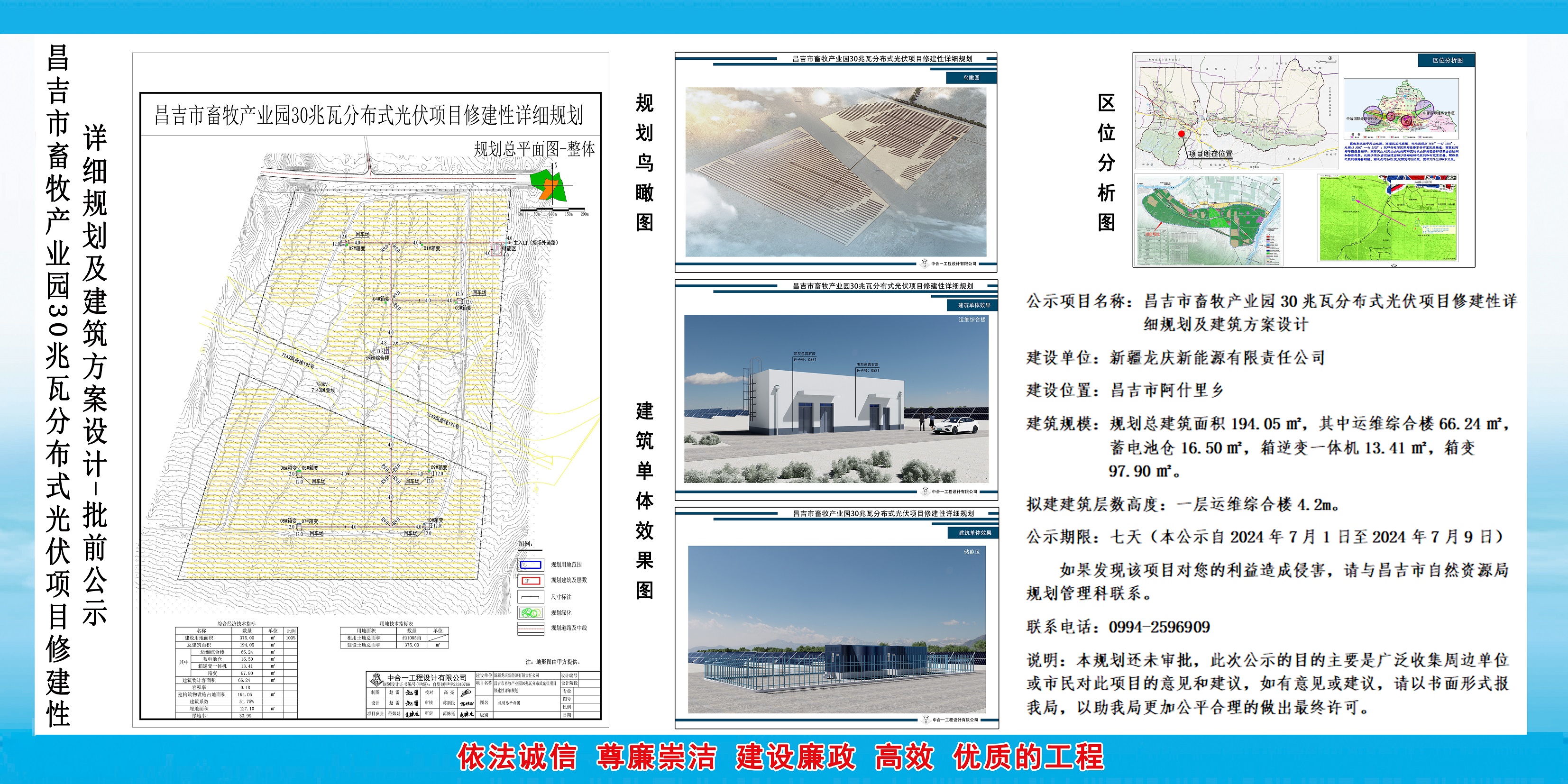Click the 建筑单体效果 tab above the 运维综合楼 render

974,305
